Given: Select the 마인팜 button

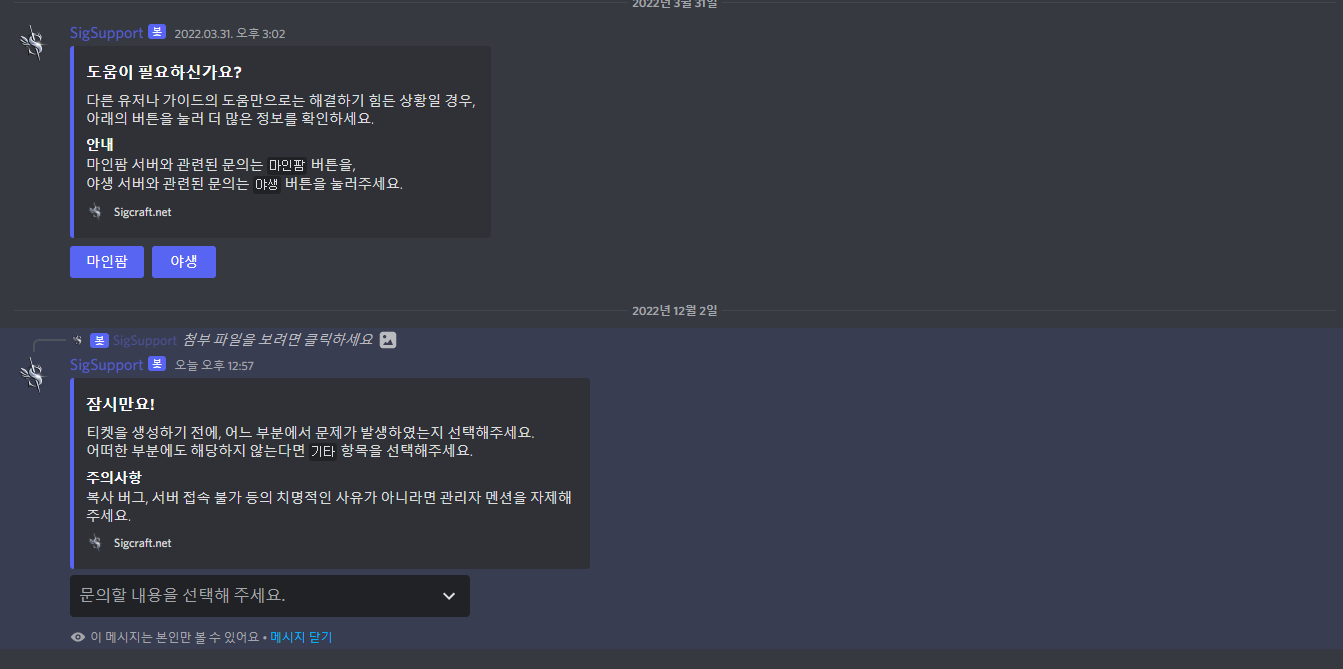Looking at the screenshot, I should click(107, 262).
